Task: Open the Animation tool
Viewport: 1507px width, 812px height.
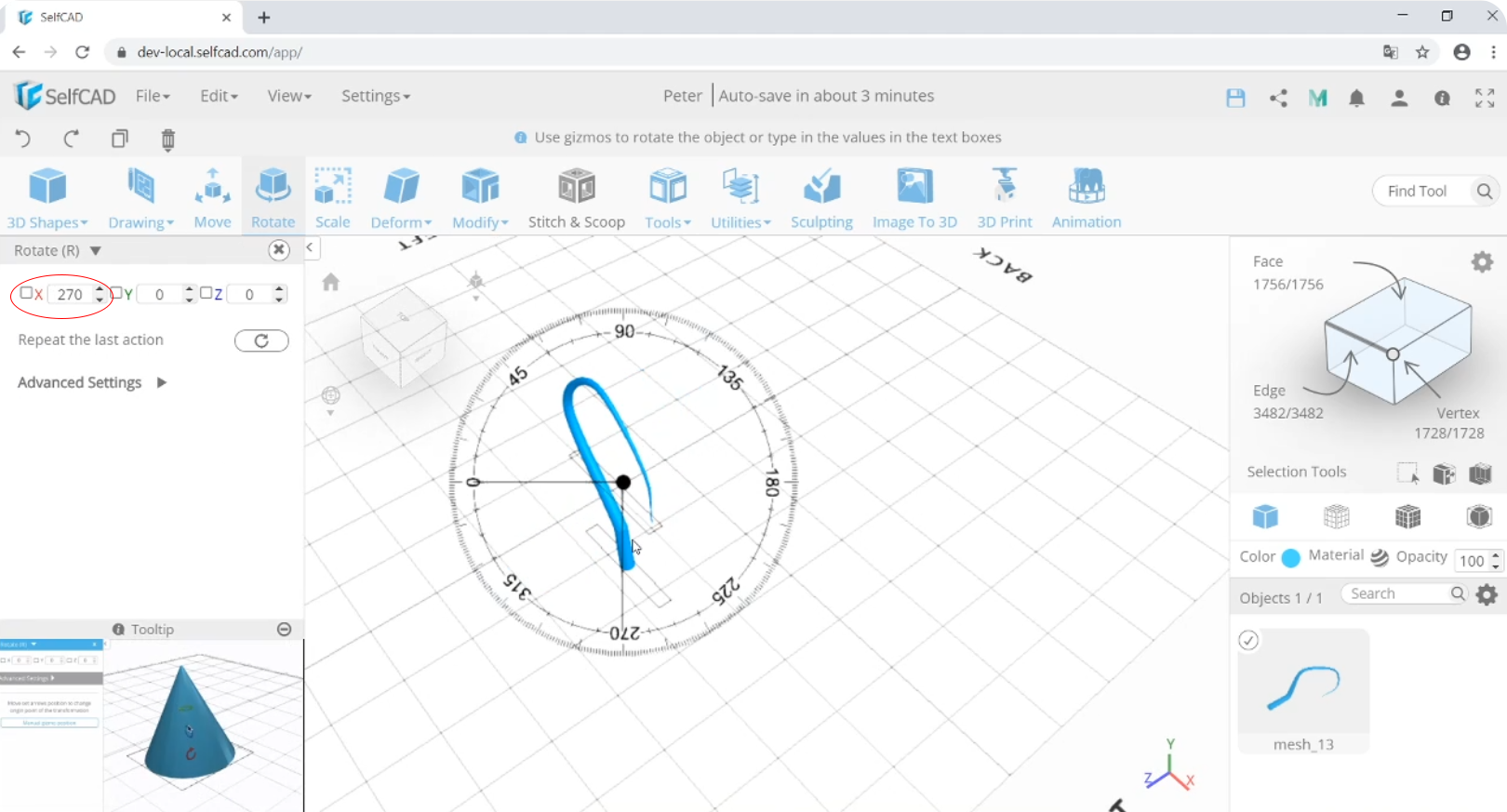Action: coord(1087,197)
